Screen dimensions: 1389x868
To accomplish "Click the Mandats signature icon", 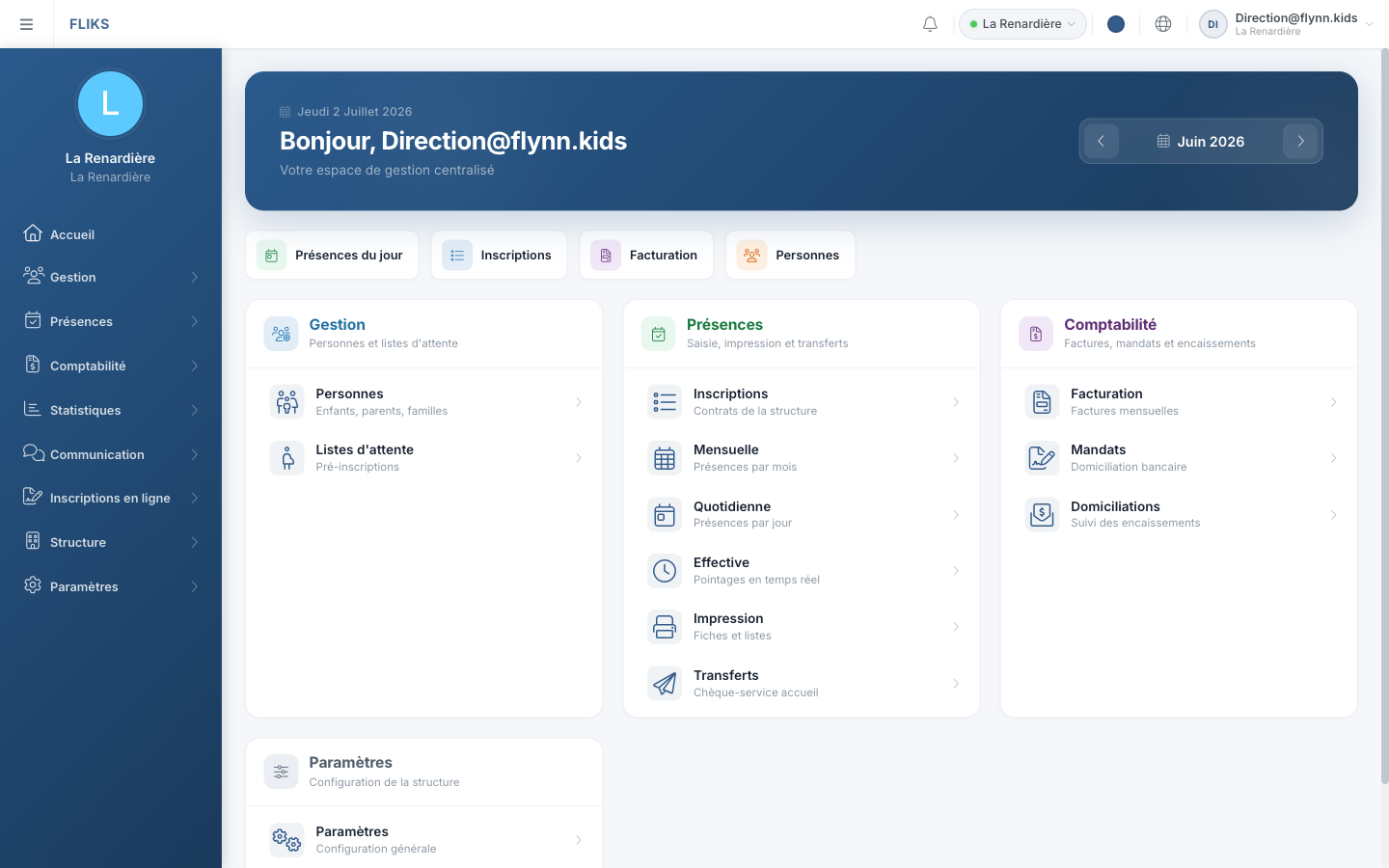I will (x=1042, y=458).
